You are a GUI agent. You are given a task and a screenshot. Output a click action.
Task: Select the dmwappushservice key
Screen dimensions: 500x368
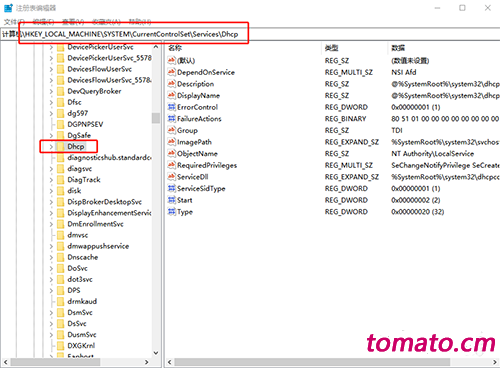(x=98, y=246)
